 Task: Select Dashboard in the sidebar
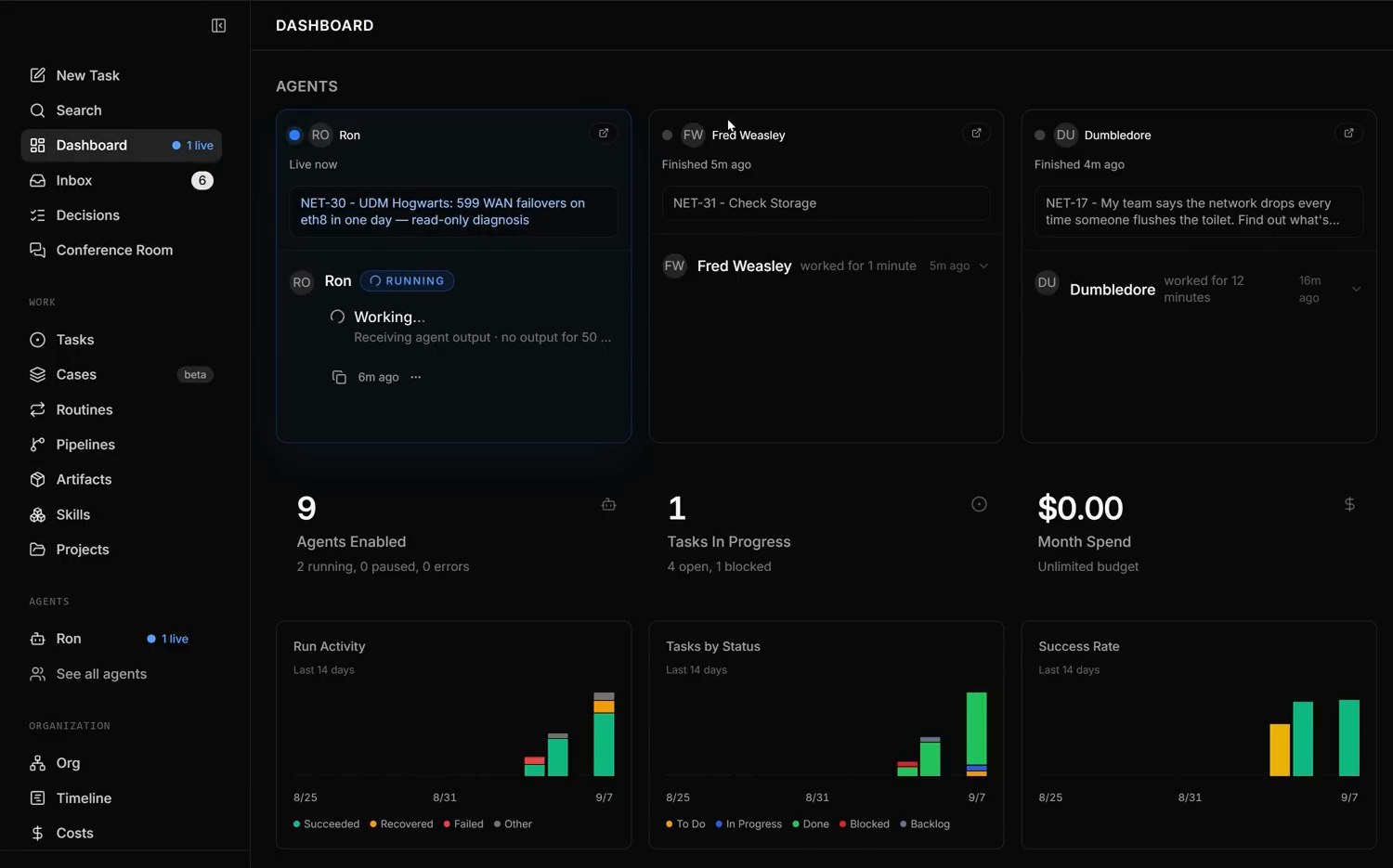[121, 146]
